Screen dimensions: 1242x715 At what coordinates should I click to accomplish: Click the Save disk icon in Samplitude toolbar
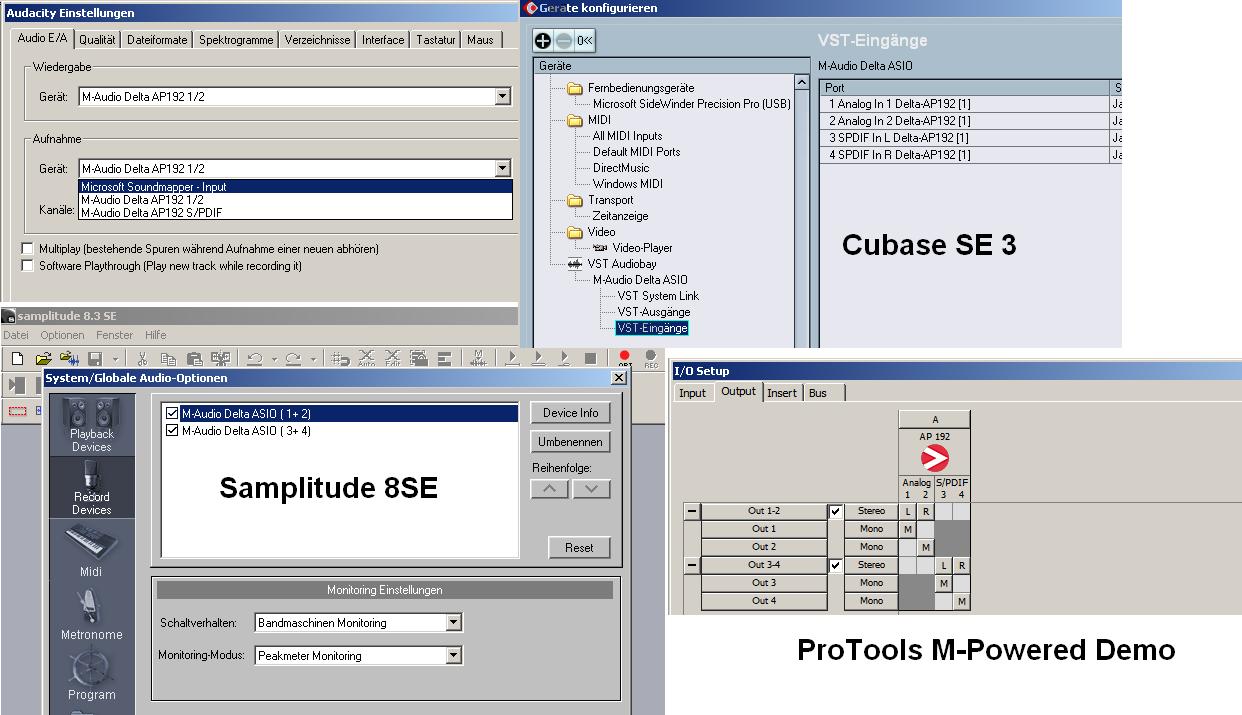(x=95, y=359)
